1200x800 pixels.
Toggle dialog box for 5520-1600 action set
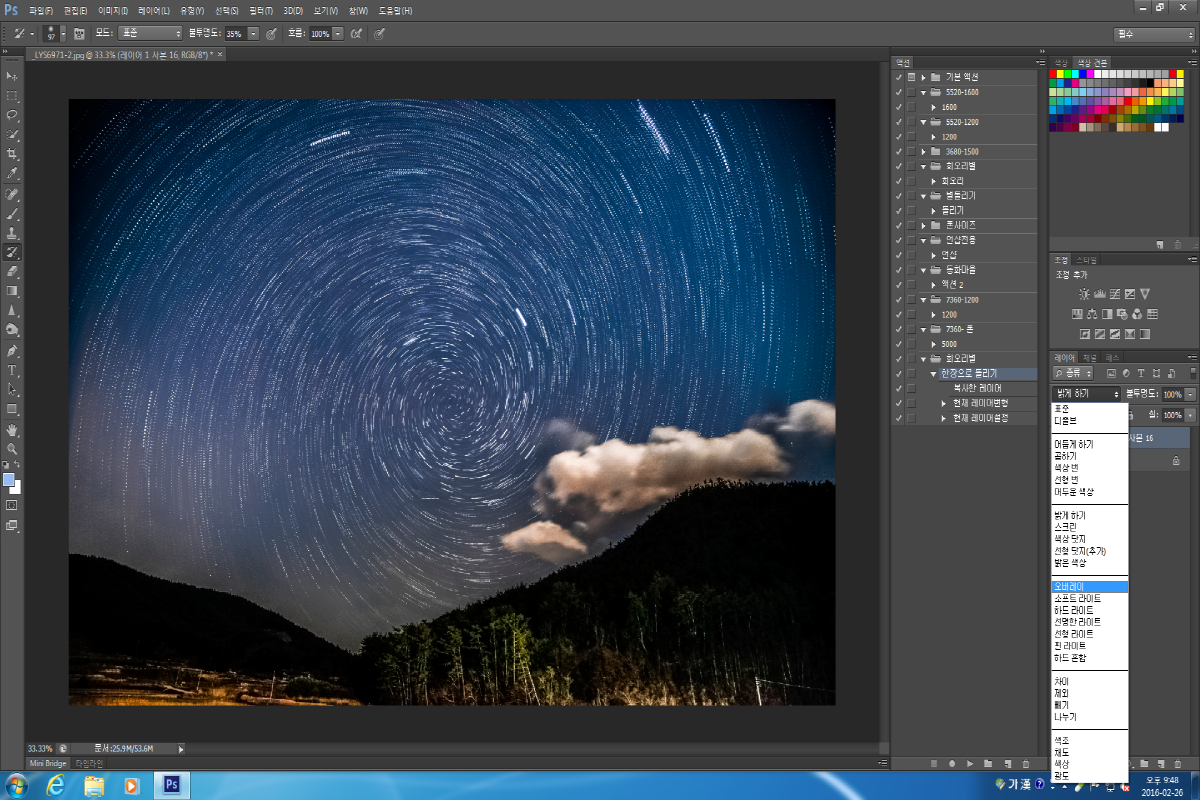click(x=911, y=92)
